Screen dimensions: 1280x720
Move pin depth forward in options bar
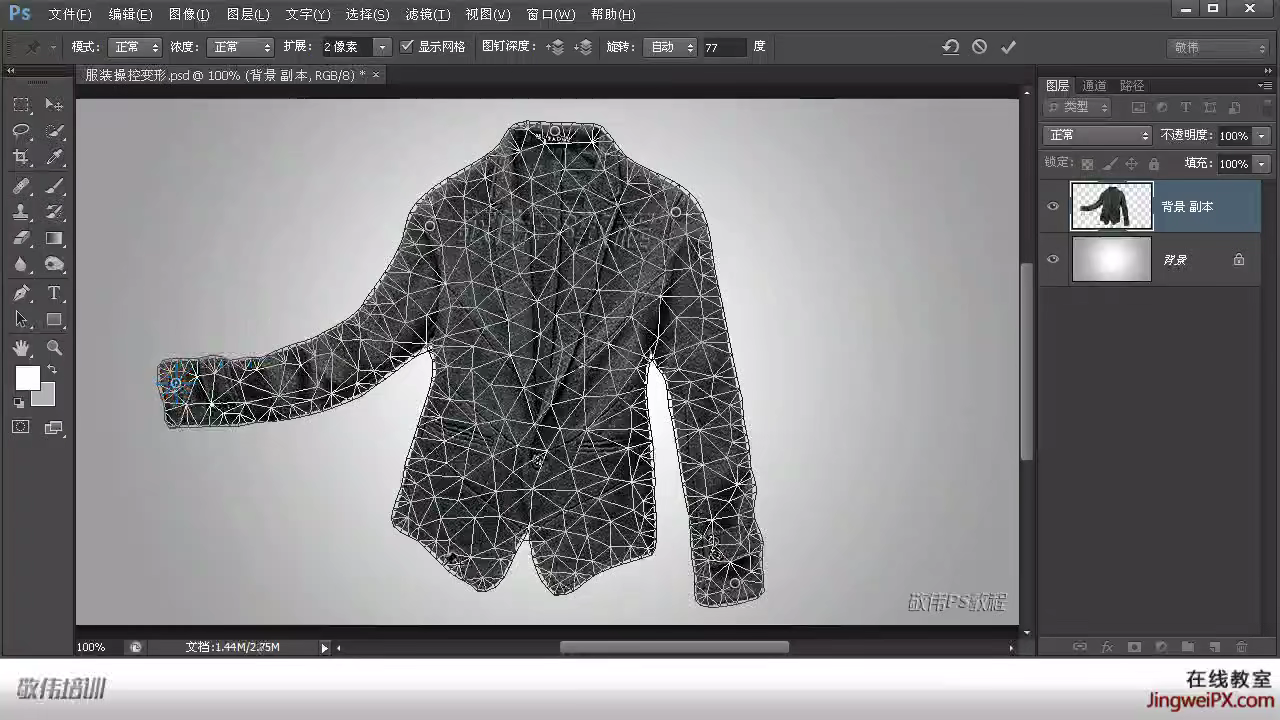coord(555,47)
